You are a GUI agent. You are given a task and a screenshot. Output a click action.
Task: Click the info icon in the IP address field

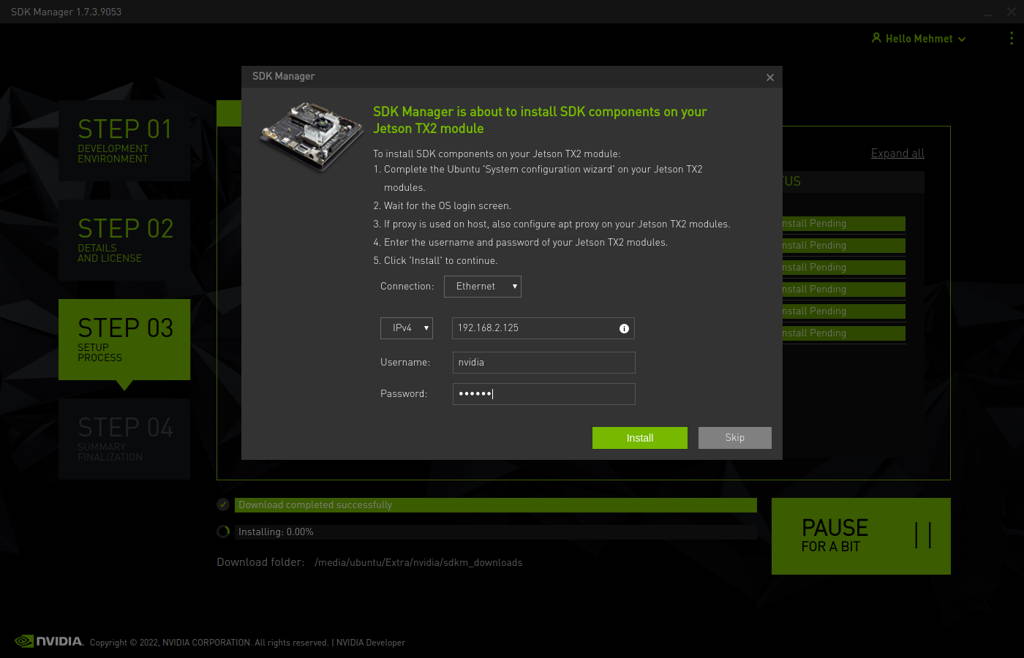click(x=624, y=328)
